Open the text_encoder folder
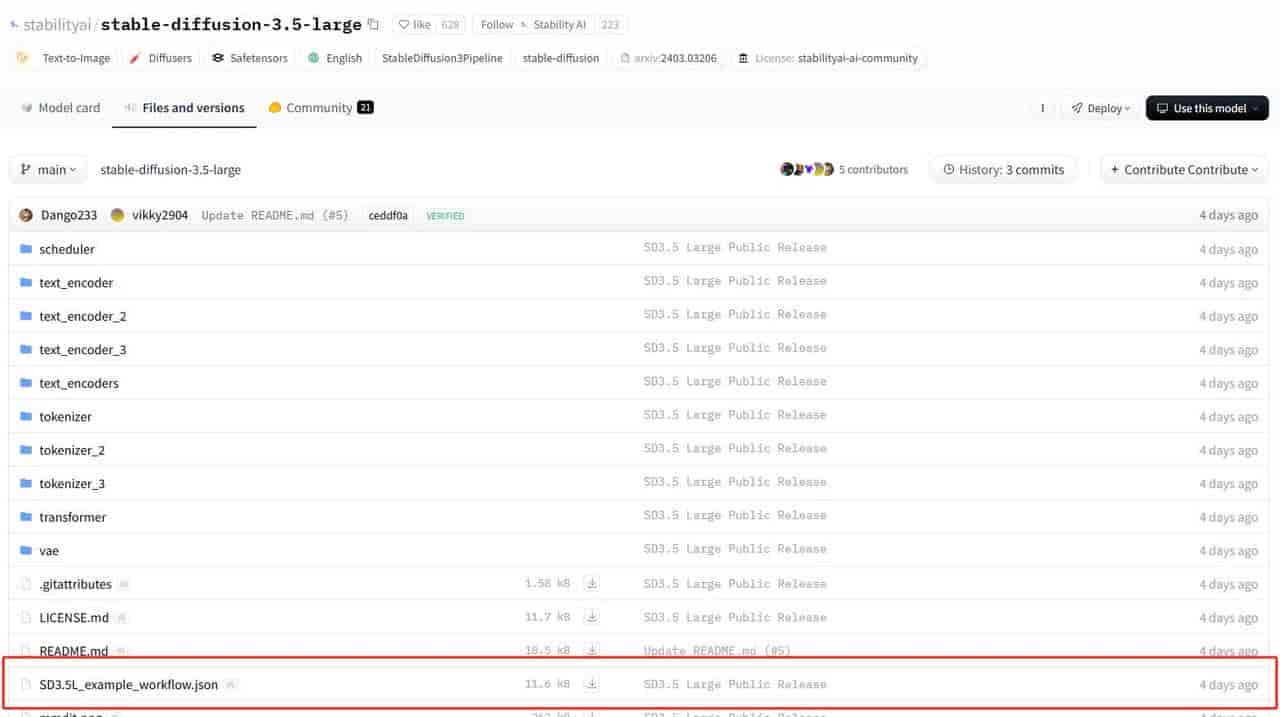 coord(76,283)
